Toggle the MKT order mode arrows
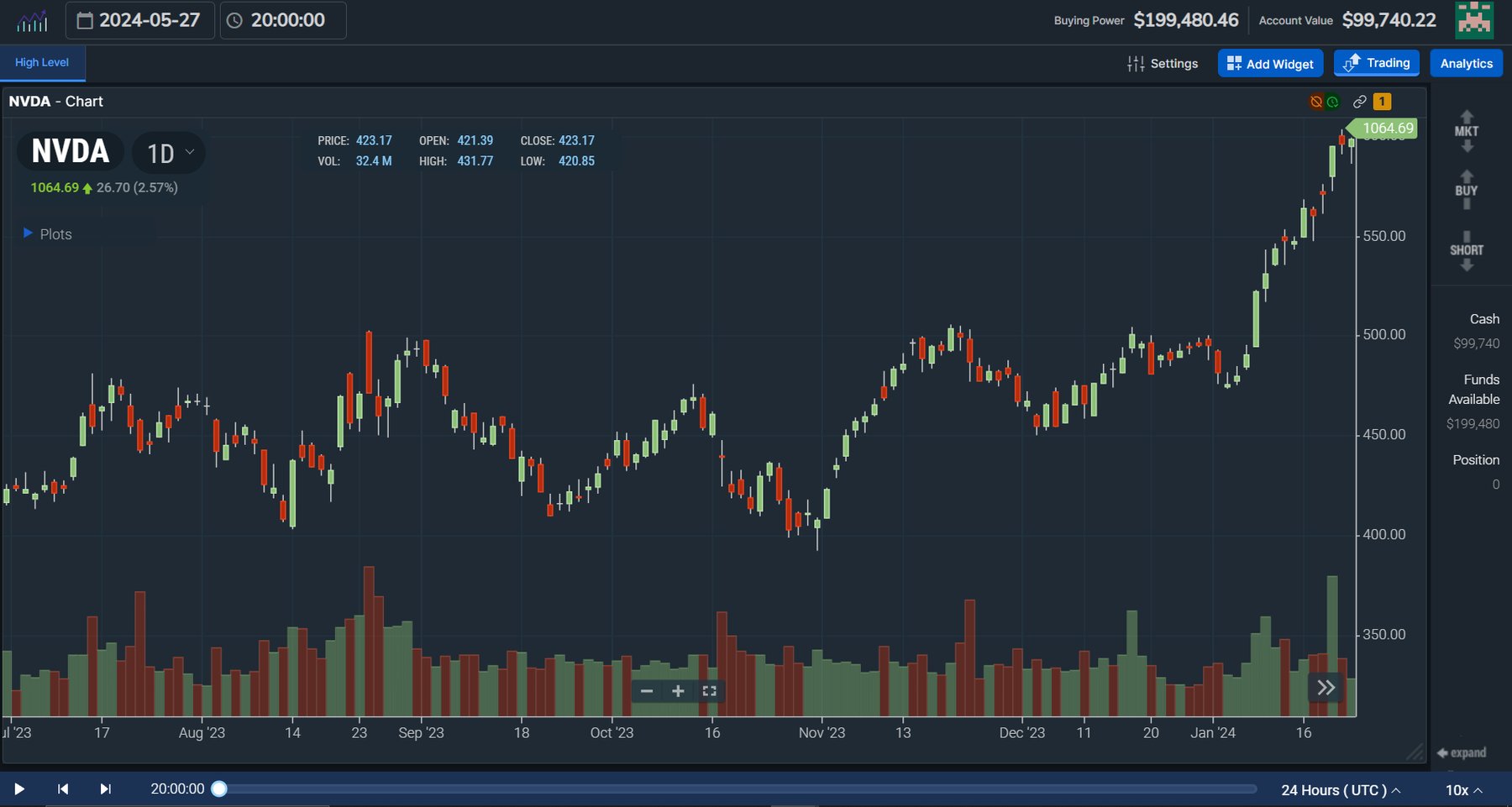 (x=1467, y=131)
